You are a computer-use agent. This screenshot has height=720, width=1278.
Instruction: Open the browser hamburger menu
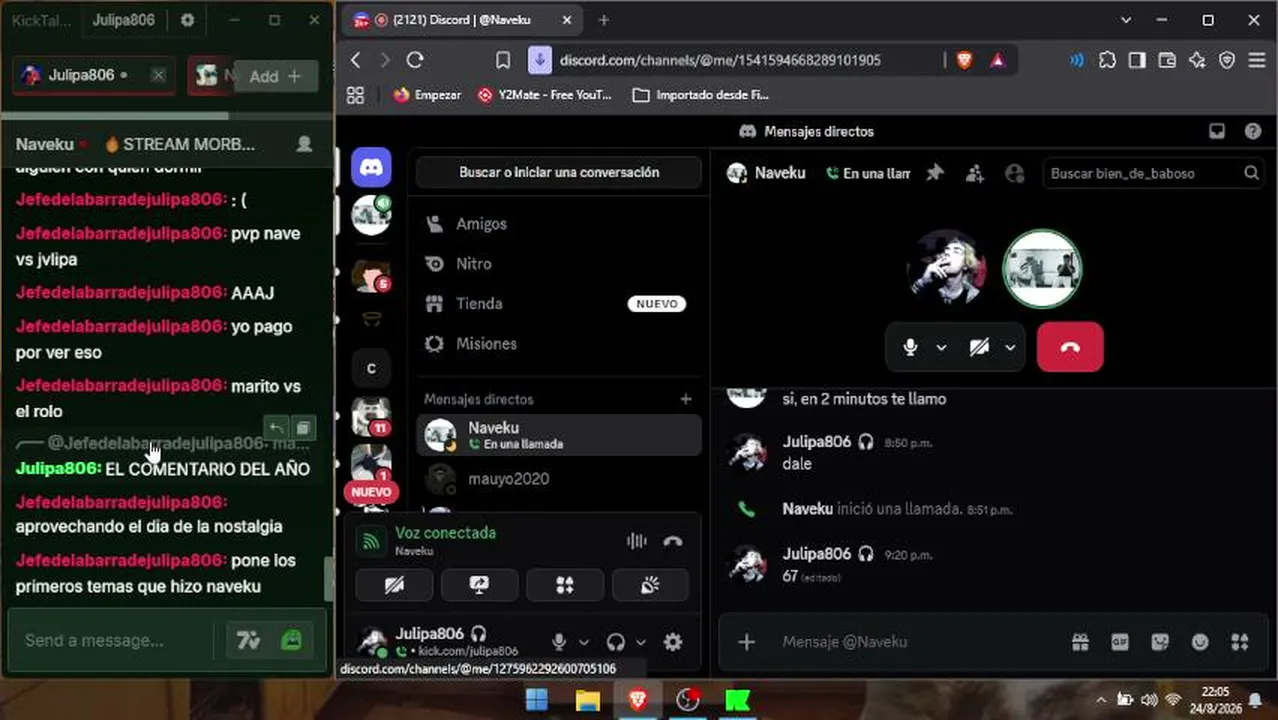[x=1257, y=60]
